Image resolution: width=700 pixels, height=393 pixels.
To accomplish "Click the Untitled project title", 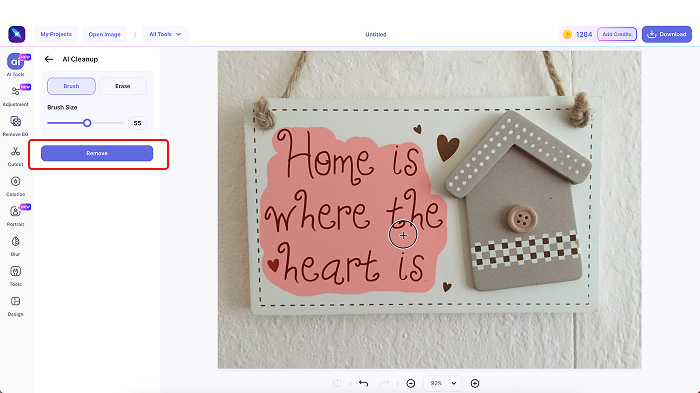I will (x=376, y=34).
